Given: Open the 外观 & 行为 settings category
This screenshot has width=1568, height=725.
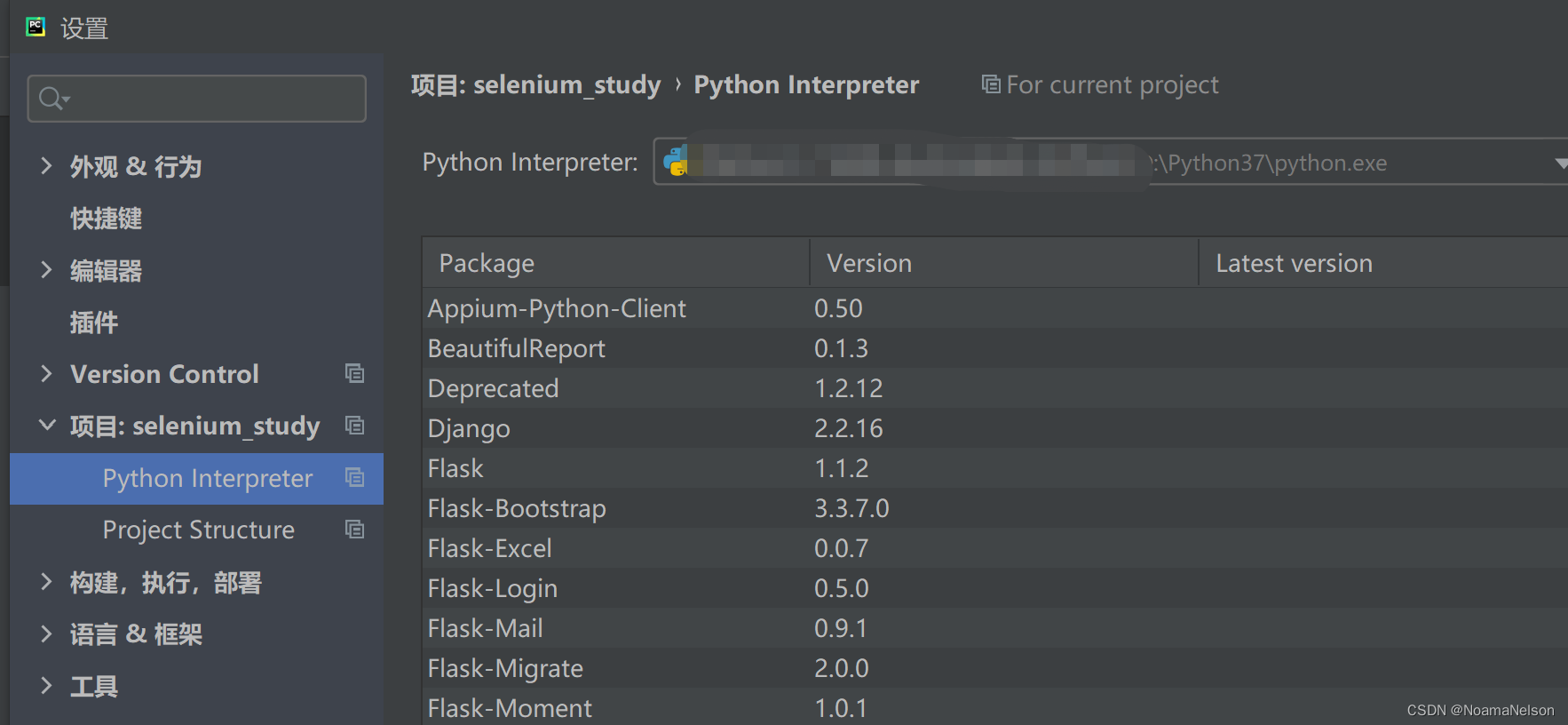Looking at the screenshot, I should (x=136, y=166).
